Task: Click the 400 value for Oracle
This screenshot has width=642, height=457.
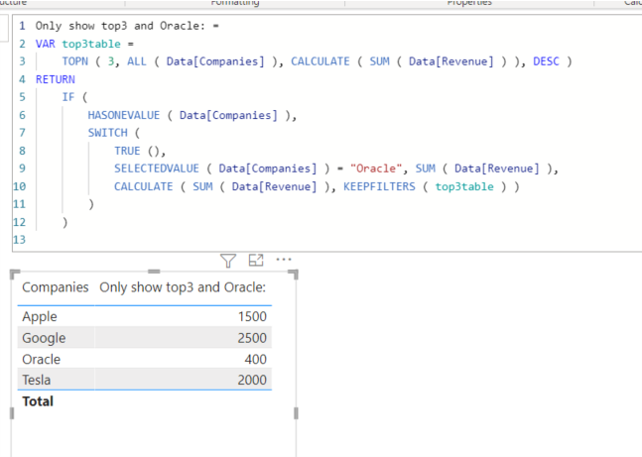Action: click(256, 359)
